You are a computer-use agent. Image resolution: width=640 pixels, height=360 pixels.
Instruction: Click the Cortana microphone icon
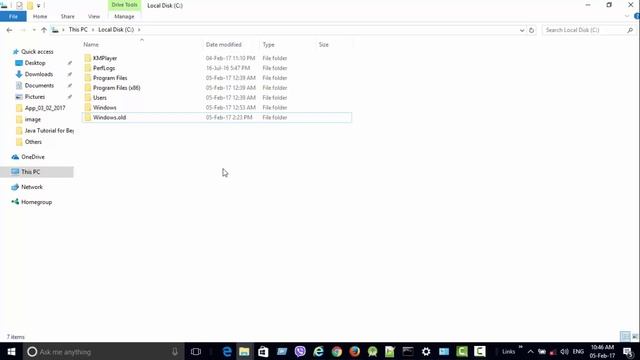(175, 351)
